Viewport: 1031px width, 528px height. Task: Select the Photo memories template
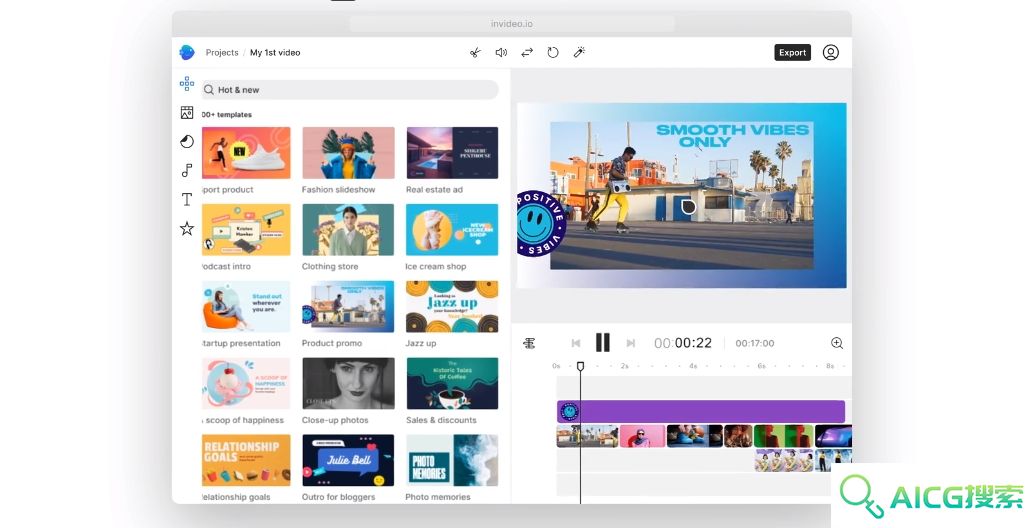452,460
